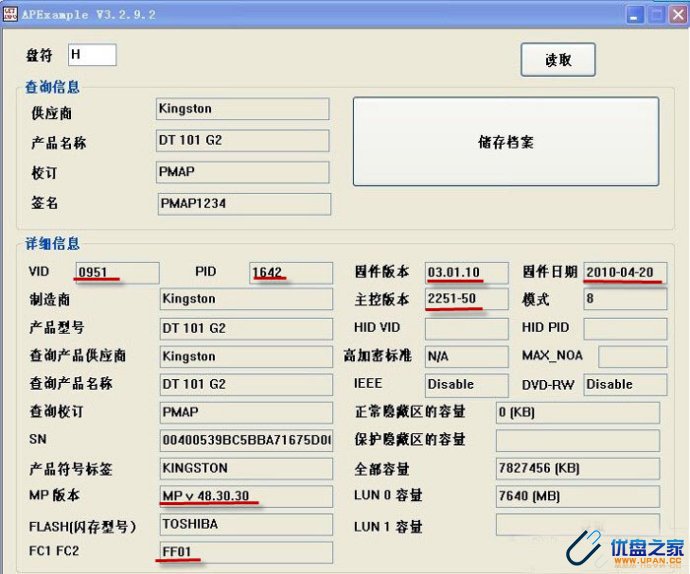Click the 校订 field showing PMAP
Viewport: 690px width, 574px height.
[242, 172]
